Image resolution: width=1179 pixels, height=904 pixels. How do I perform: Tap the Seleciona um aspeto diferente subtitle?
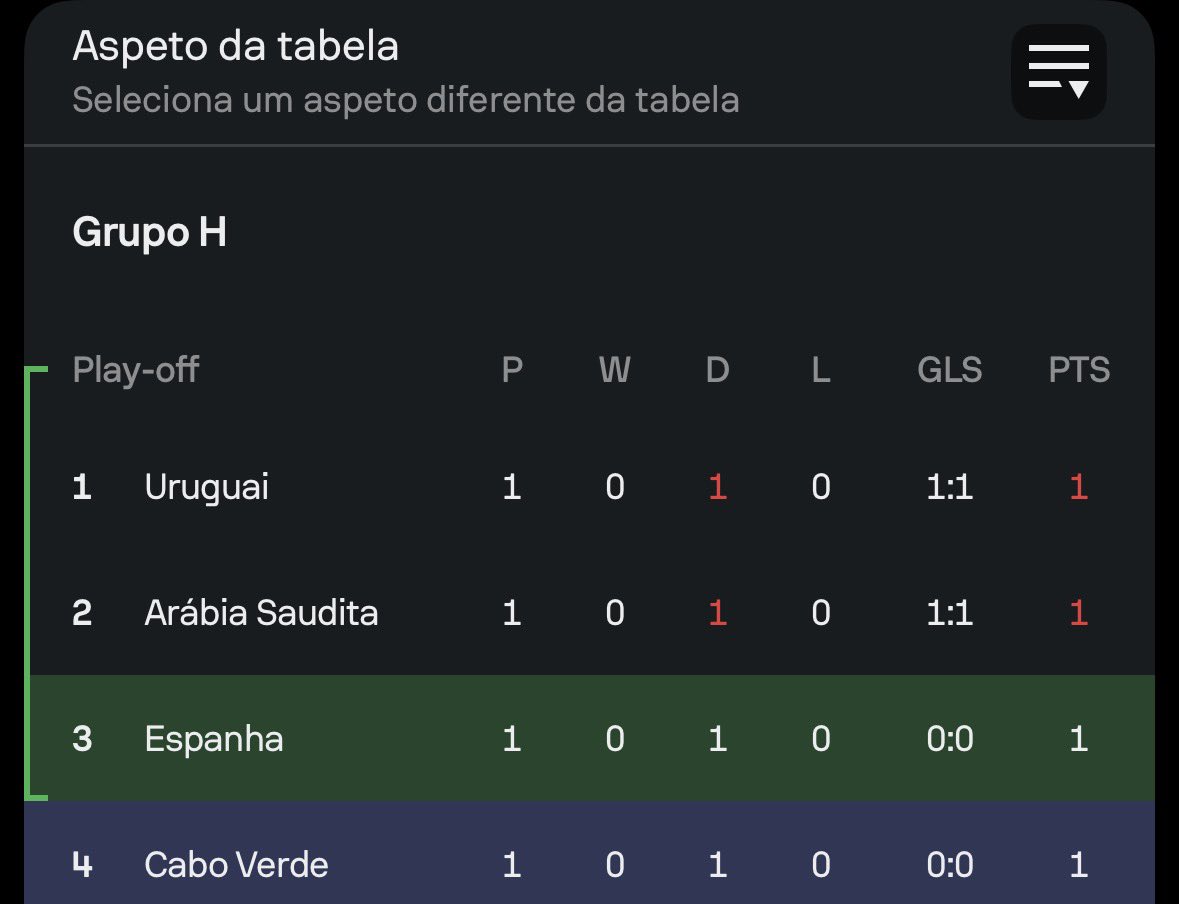(x=406, y=100)
